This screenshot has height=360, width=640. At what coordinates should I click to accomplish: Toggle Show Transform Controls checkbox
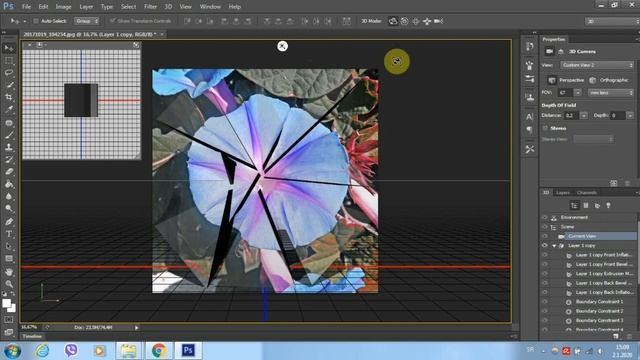(113, 21)
